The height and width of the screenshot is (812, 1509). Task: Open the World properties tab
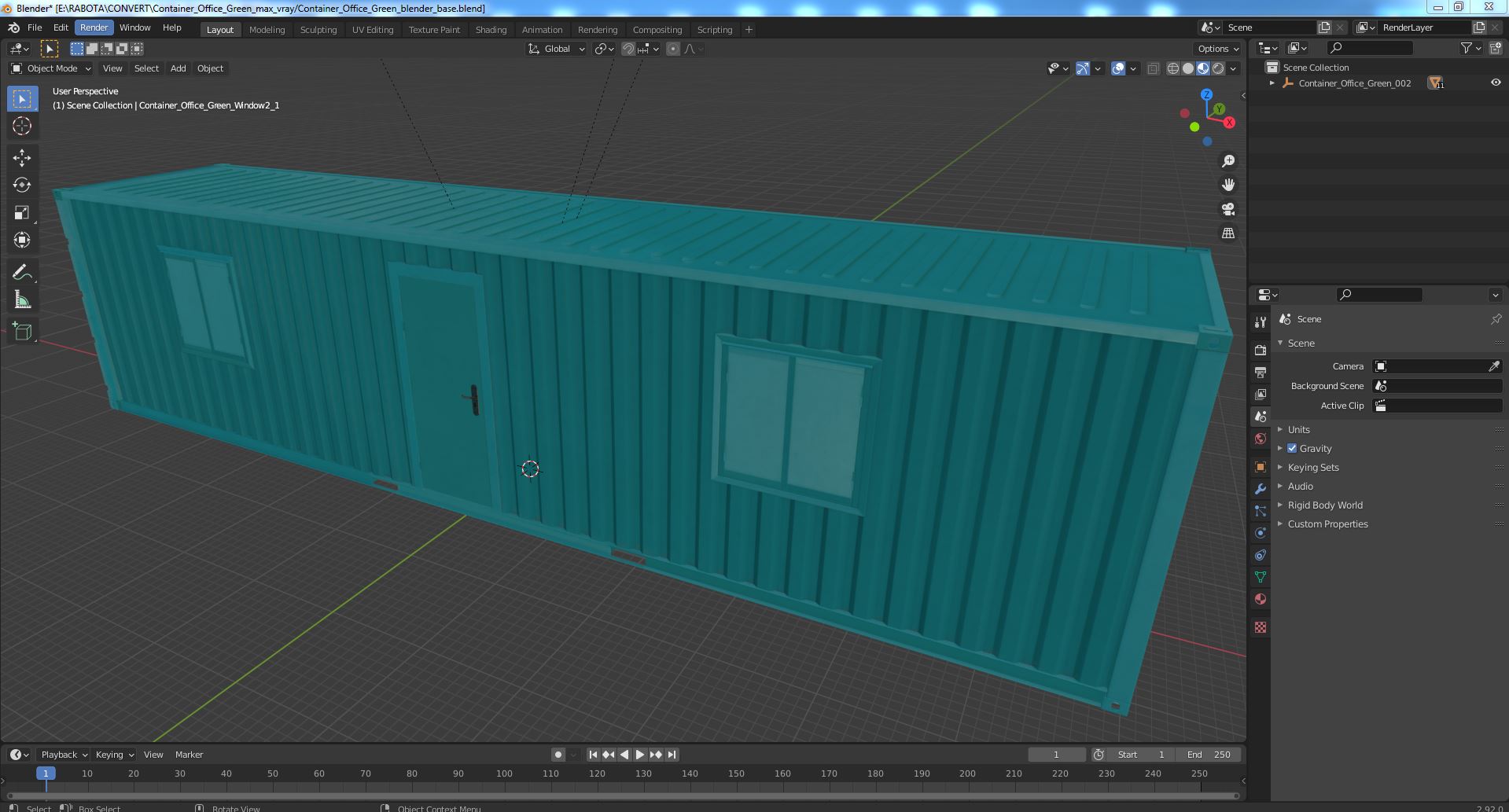(1261, 439)
